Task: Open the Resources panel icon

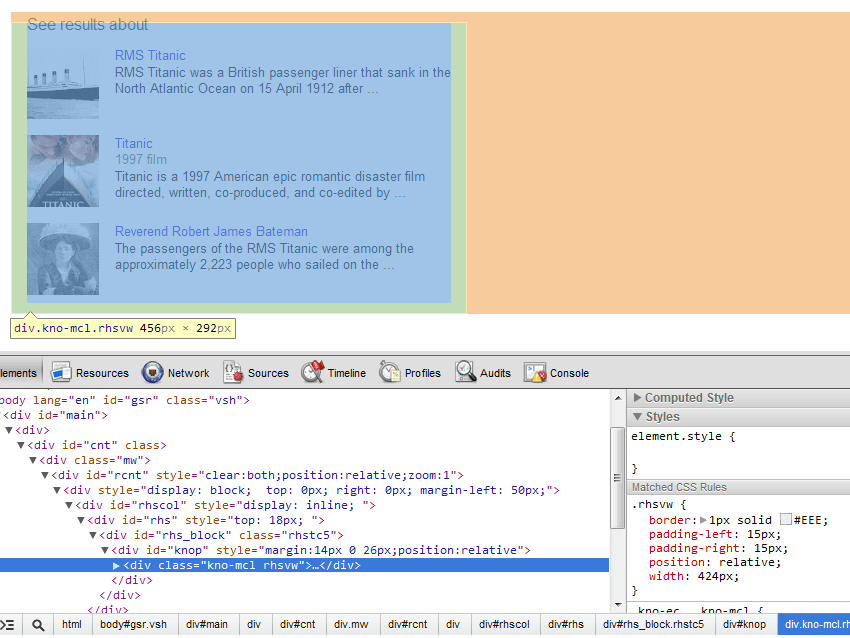Action: [x=61, y=372]
